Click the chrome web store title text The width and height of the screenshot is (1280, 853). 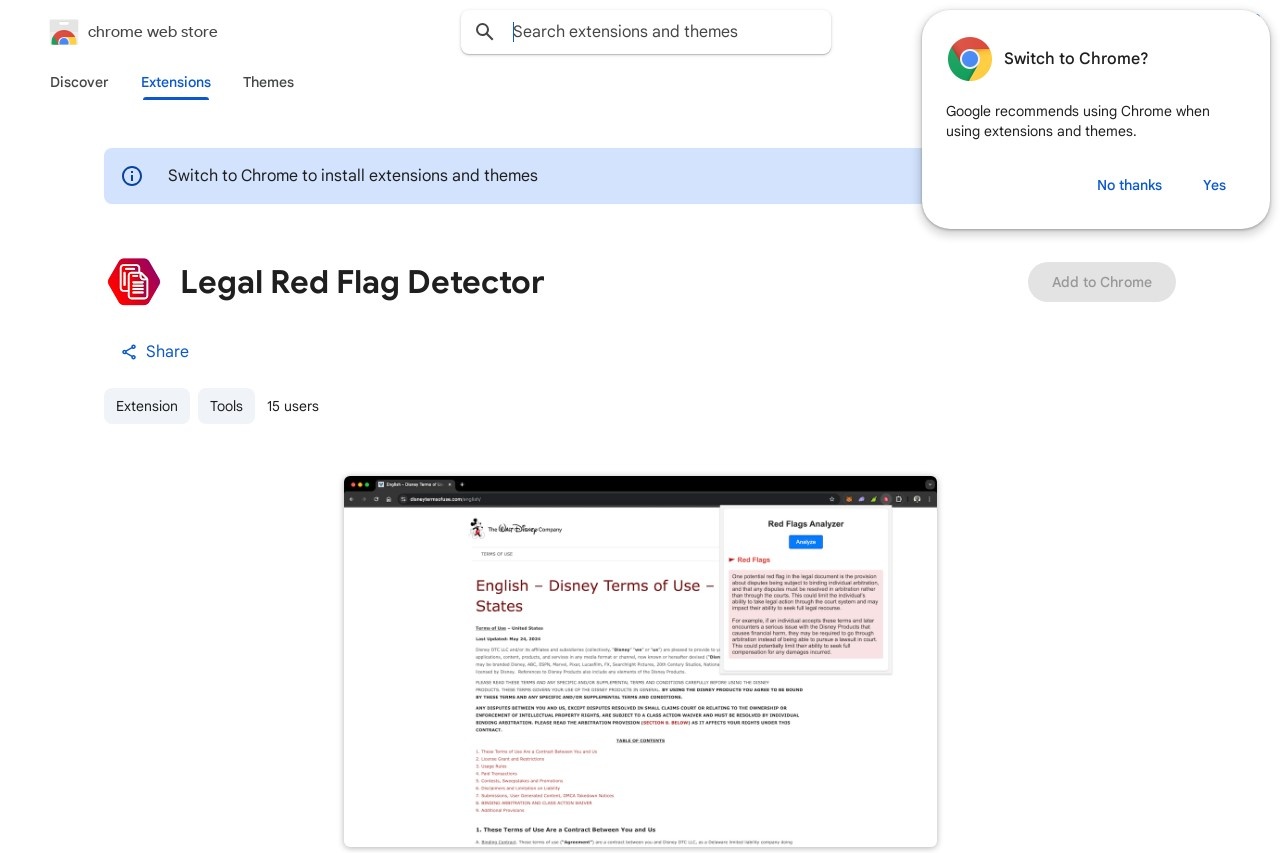coord(153,32)
